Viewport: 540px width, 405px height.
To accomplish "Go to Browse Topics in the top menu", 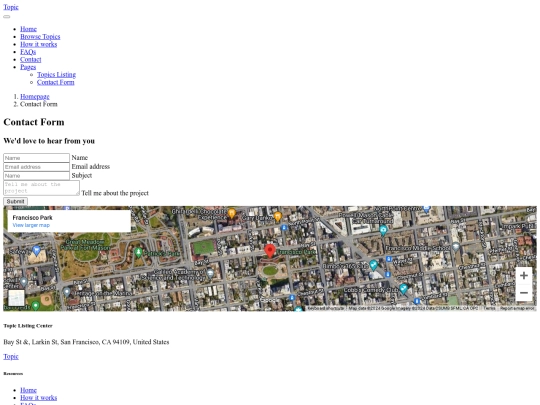I will (x=40, y=37).
